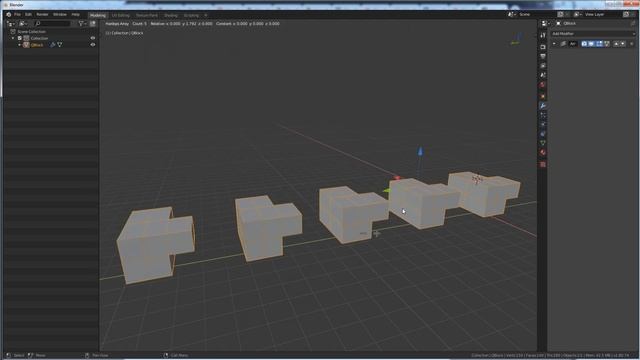Switch to the UV Editing workspace tab
This screenshot has height=360, width=640.
120,15
